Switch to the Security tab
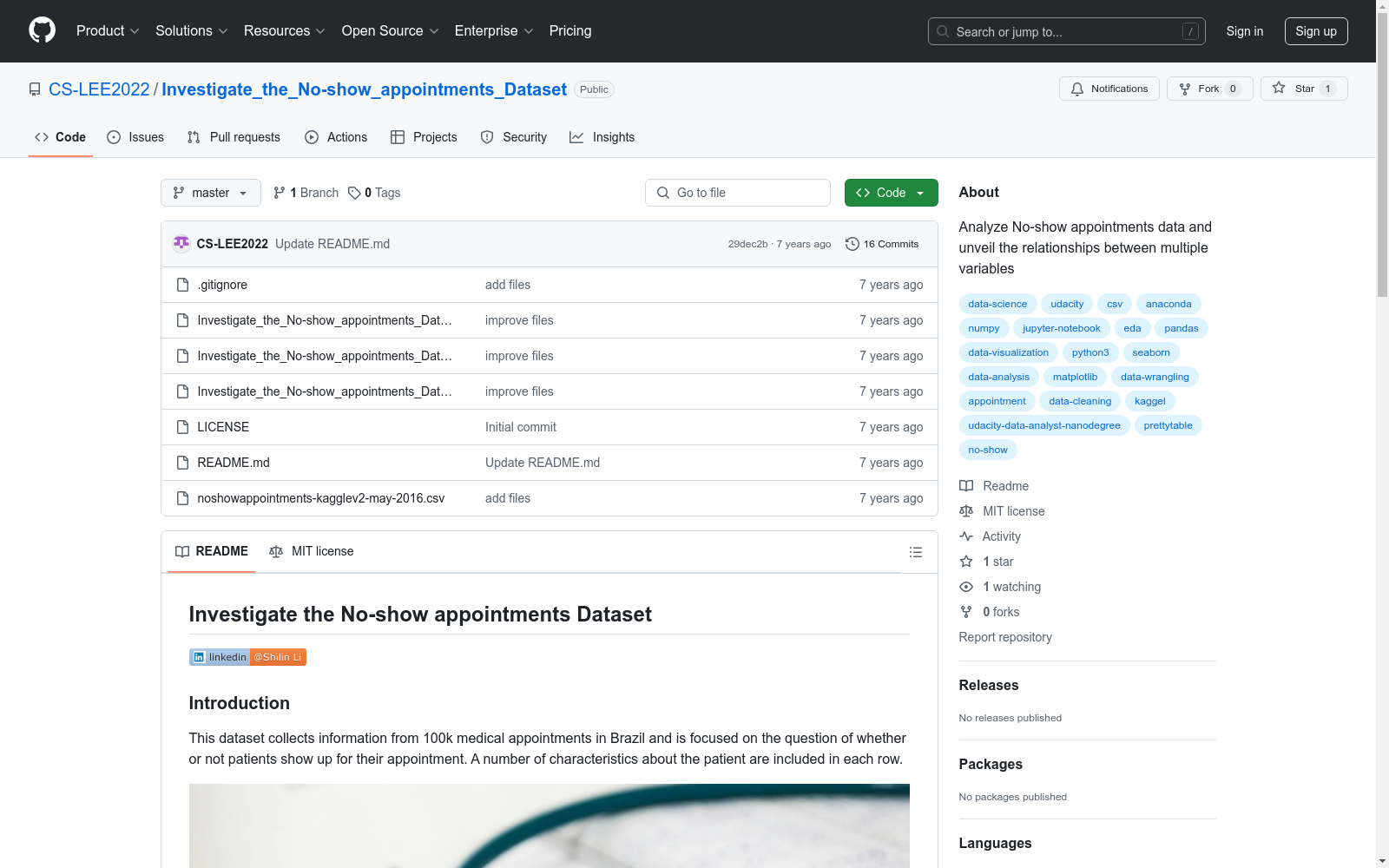 (x=514, y=137)
